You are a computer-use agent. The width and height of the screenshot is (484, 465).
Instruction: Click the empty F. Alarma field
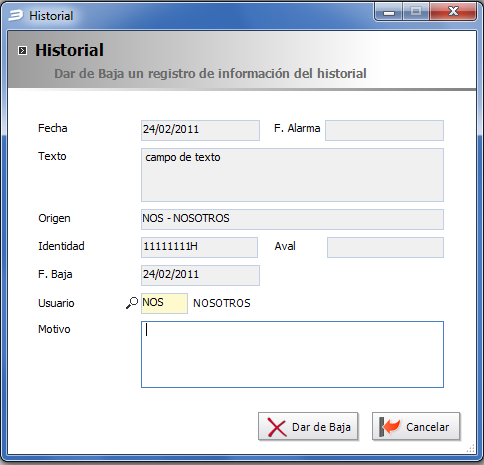pos(384,130)
